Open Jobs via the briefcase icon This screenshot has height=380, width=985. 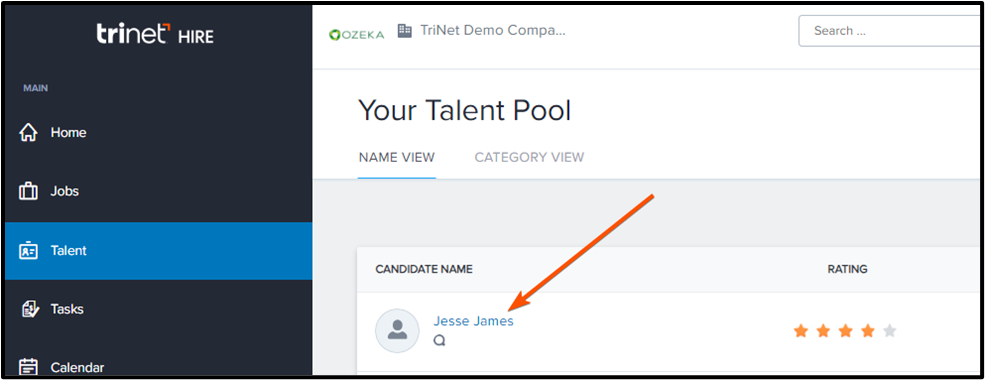(x=28, y=191)
